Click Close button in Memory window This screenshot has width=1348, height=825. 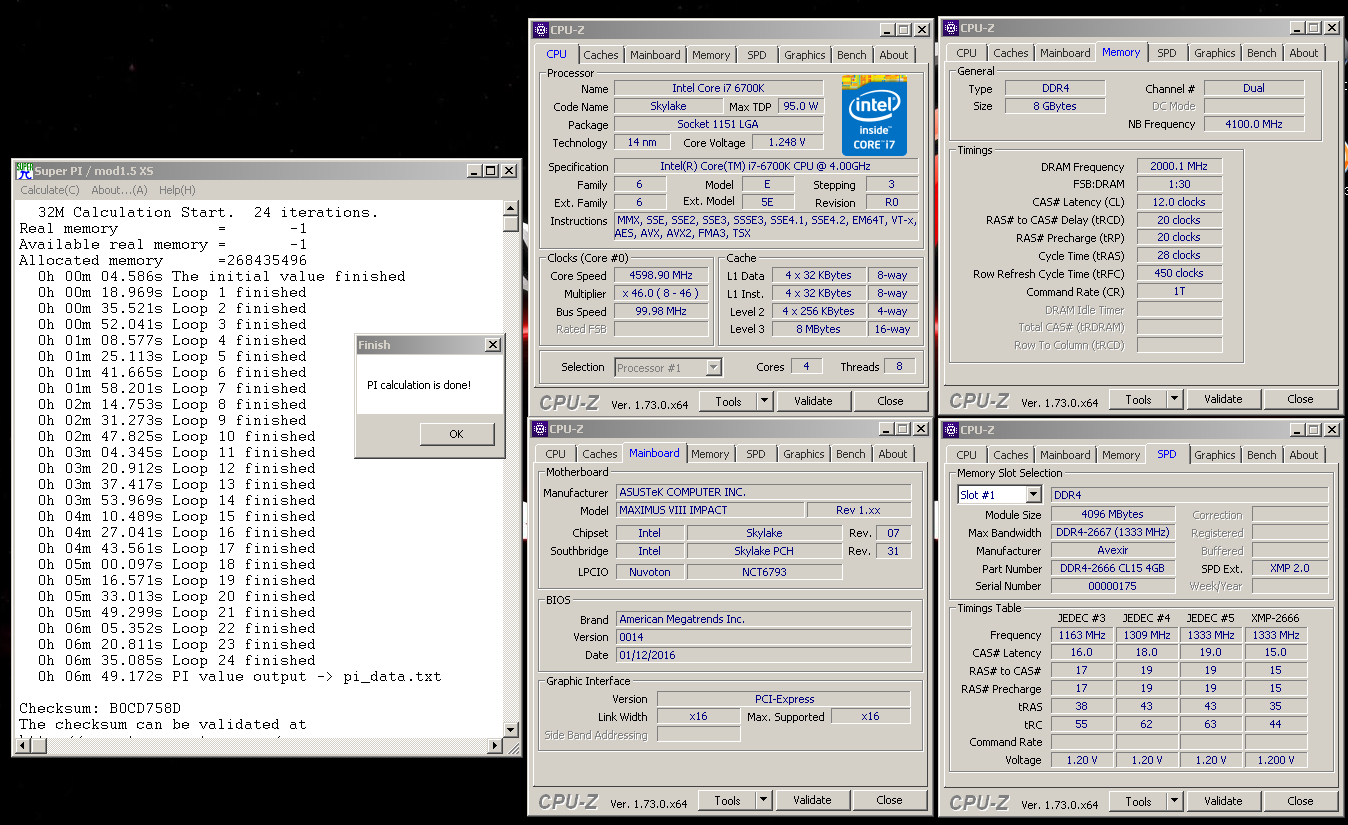tap(1300, 399)
